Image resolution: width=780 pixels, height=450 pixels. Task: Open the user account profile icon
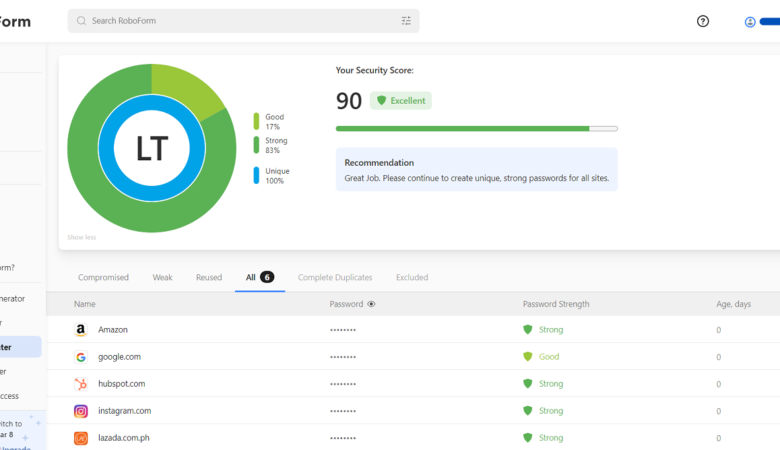tap(750, 21)
